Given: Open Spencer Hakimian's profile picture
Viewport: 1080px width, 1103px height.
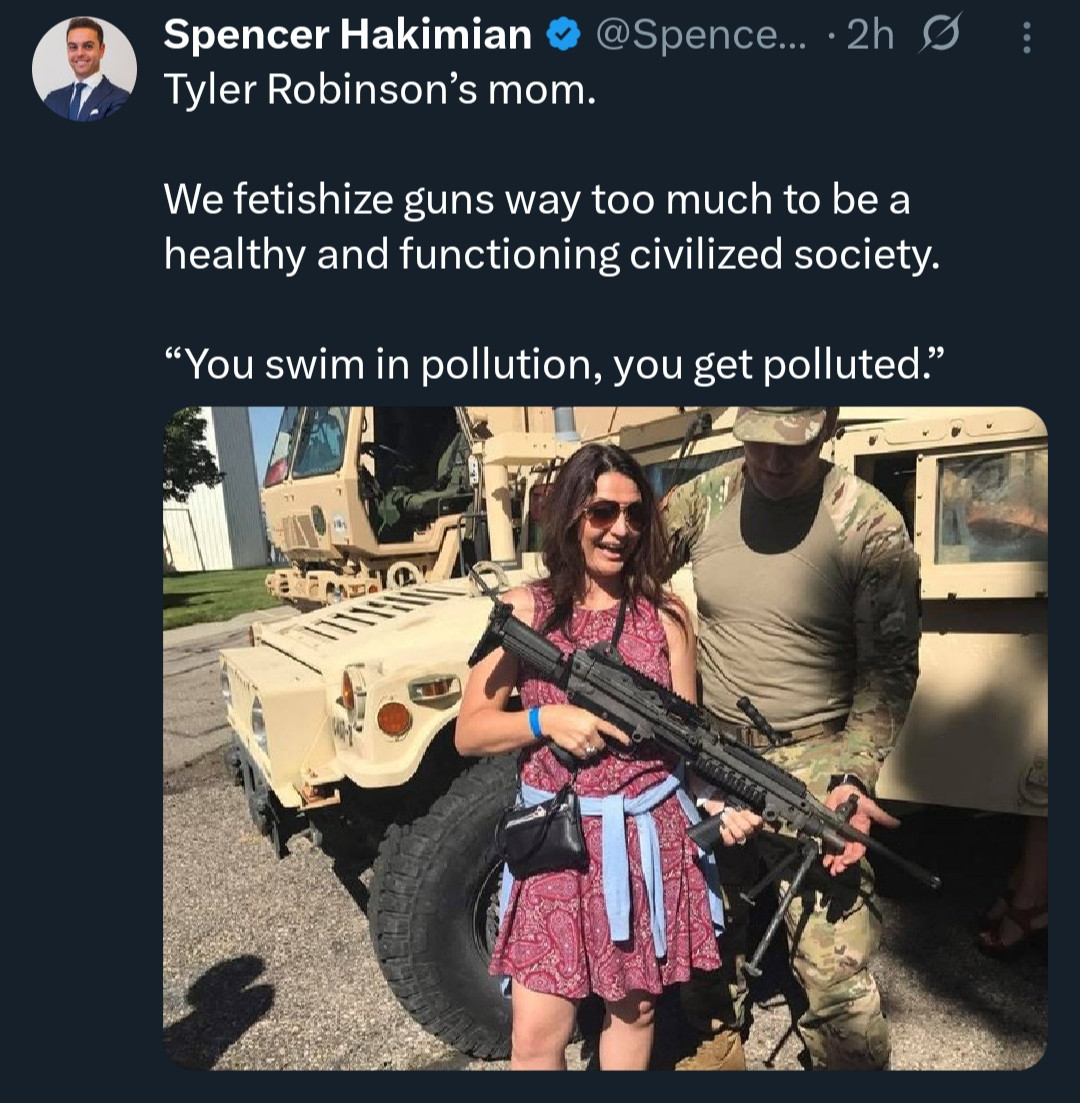Looking at the screenshot, I should 84,68.
